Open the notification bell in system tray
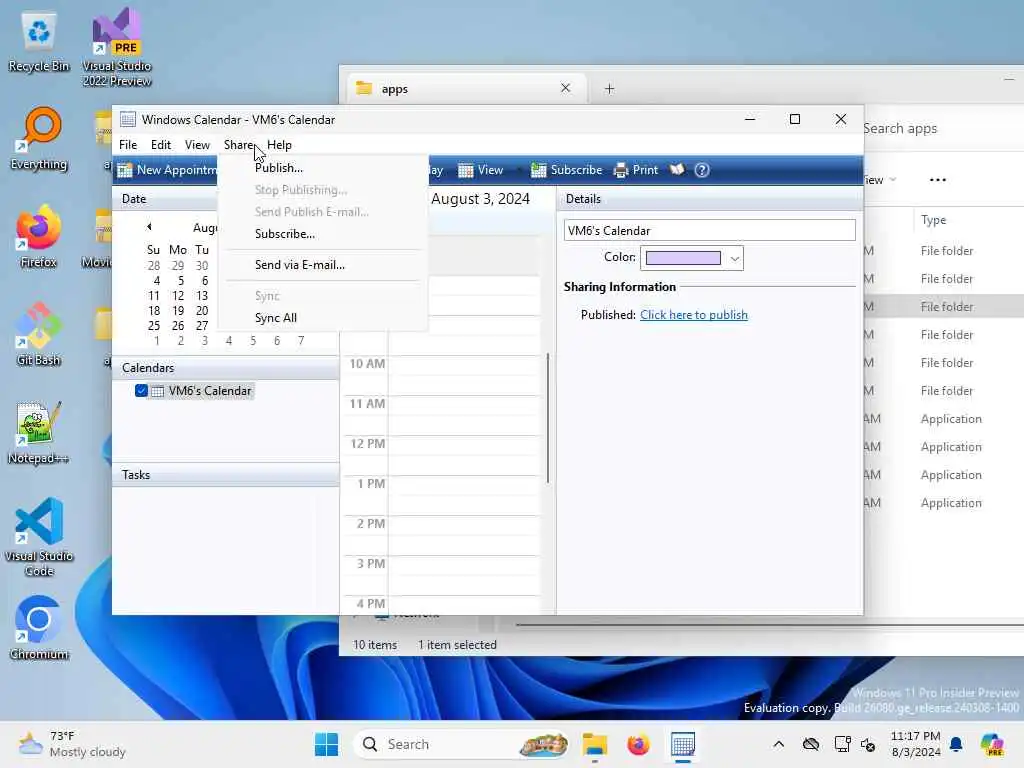The image size is (1024, 768). [956, 744]
